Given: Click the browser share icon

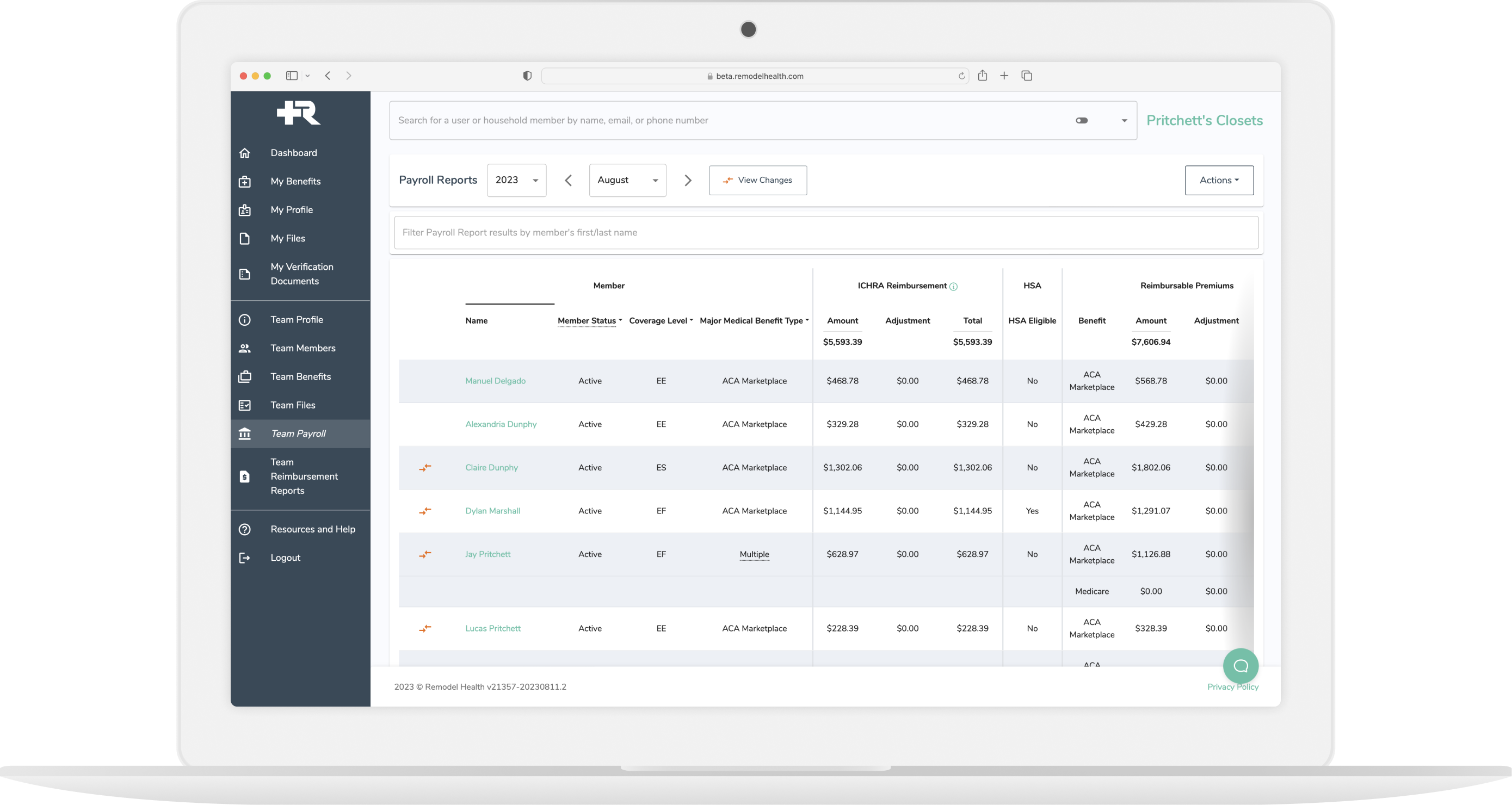Looking at the screenshot, I should (x=982, y=76).
